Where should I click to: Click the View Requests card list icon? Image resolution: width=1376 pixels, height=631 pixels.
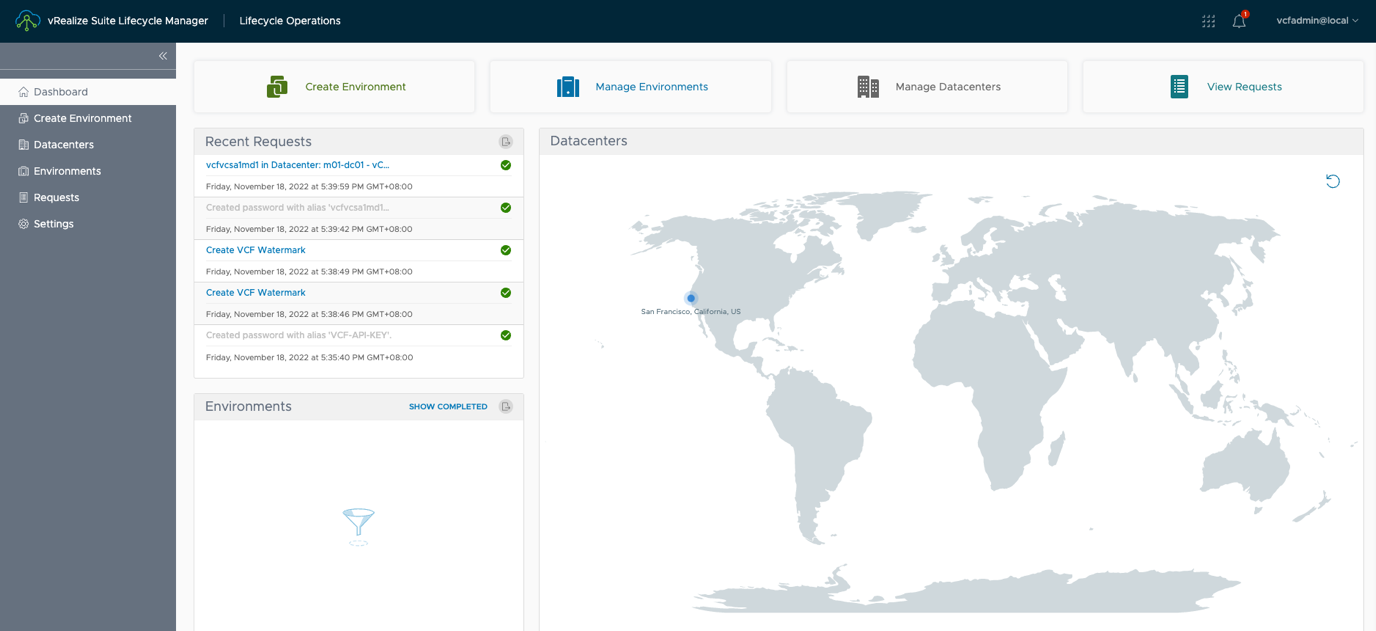pyautogui.click(x=1179, y=87)
